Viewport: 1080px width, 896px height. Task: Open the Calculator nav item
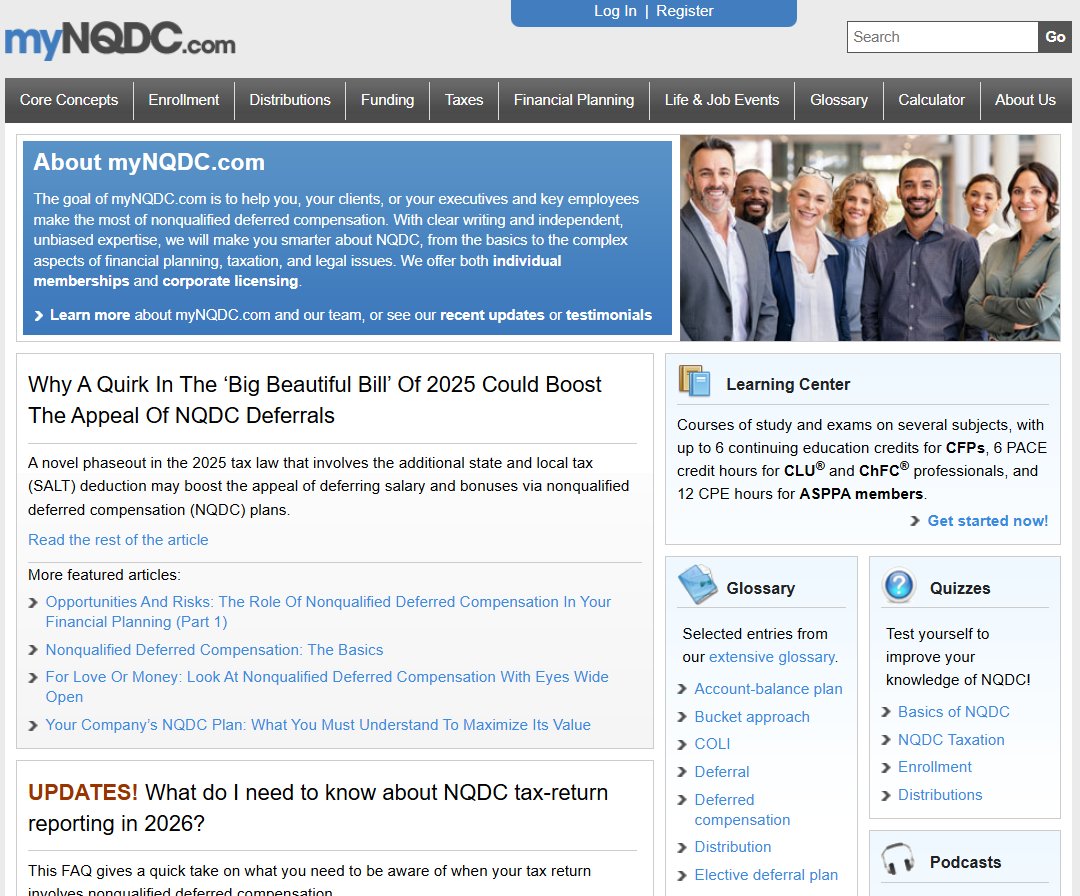931,100
